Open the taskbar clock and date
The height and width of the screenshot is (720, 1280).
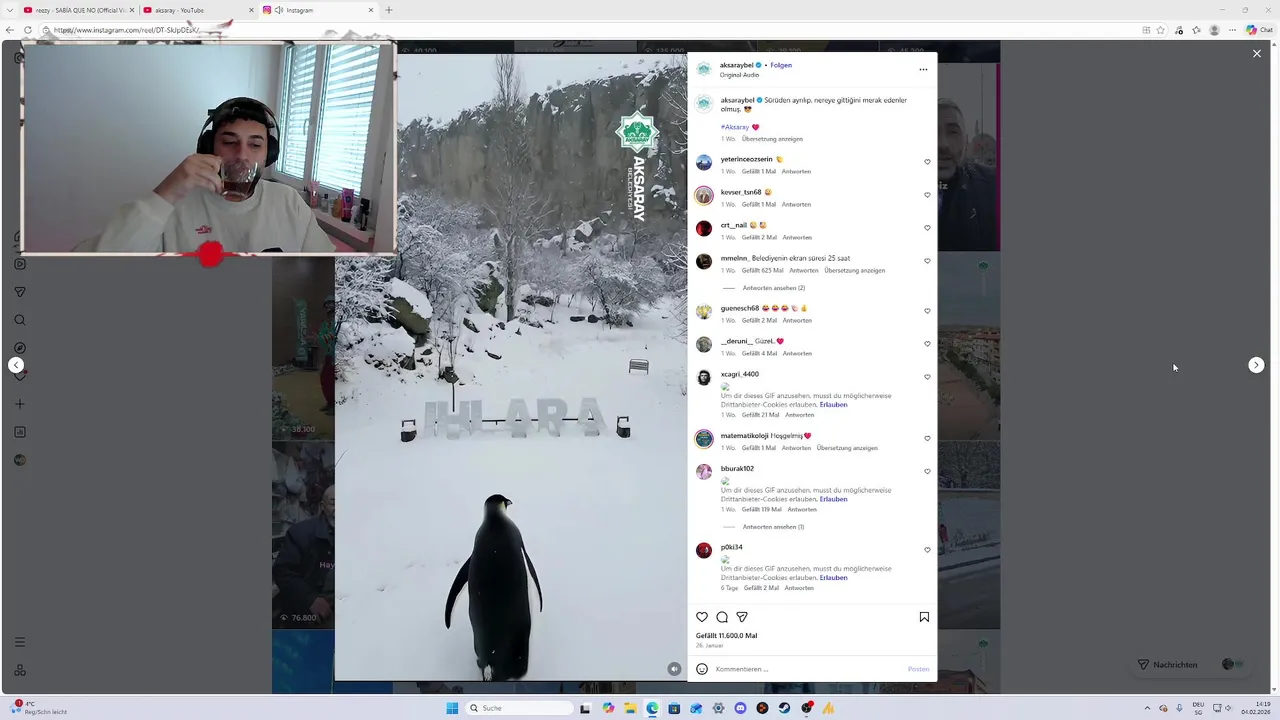[x=1256, y=708]
